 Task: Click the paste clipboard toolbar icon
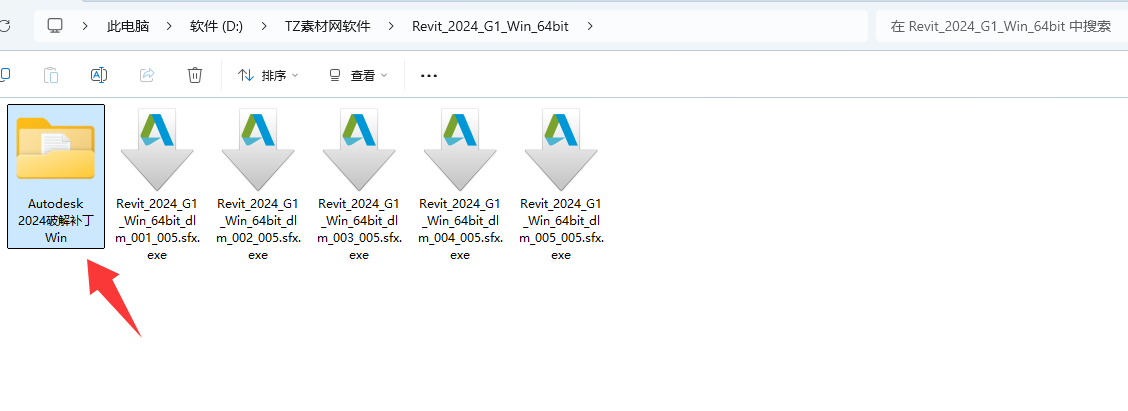tap(50, 75)
